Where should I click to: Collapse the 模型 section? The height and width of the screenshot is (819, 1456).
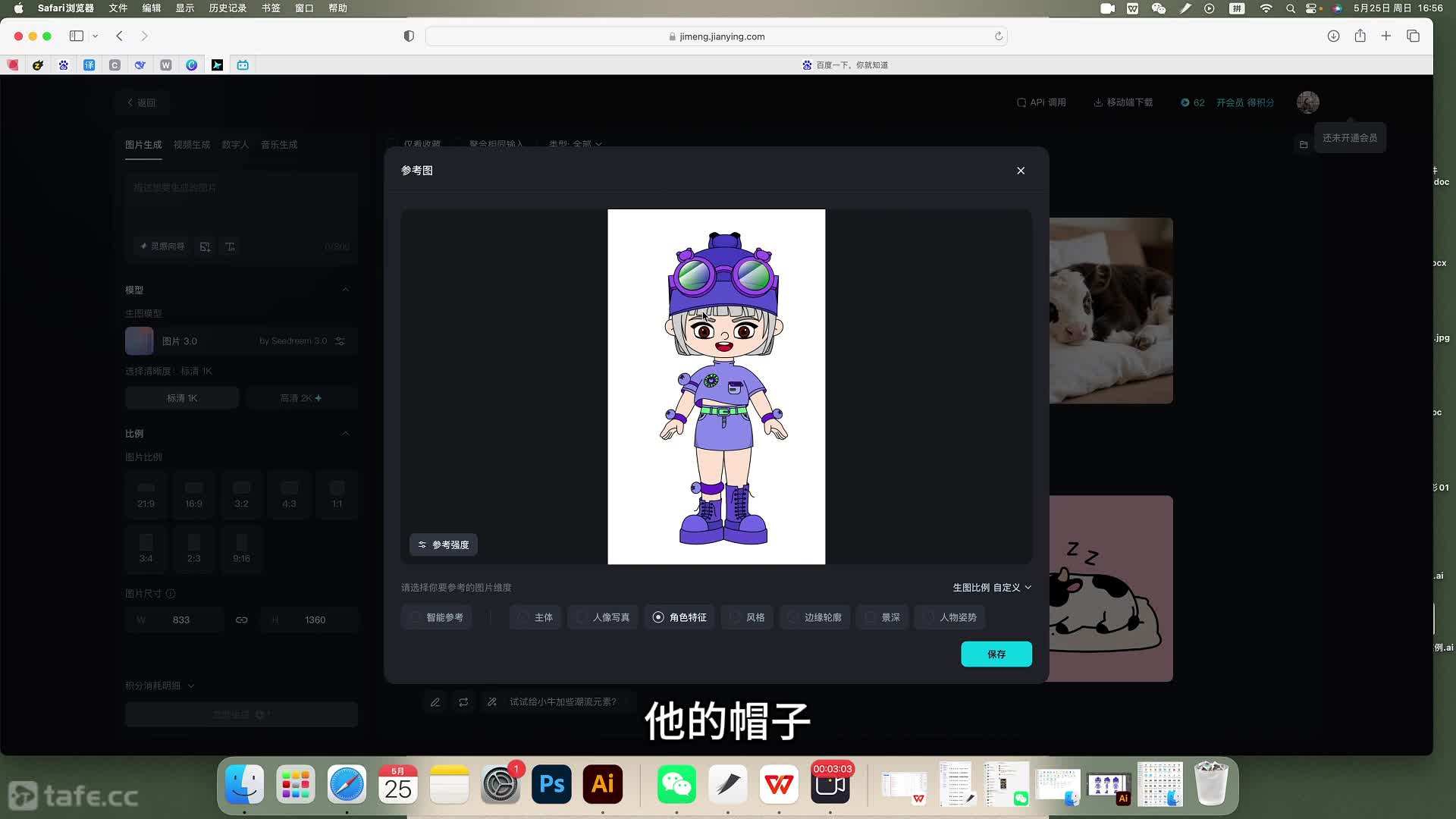point(346,290)
